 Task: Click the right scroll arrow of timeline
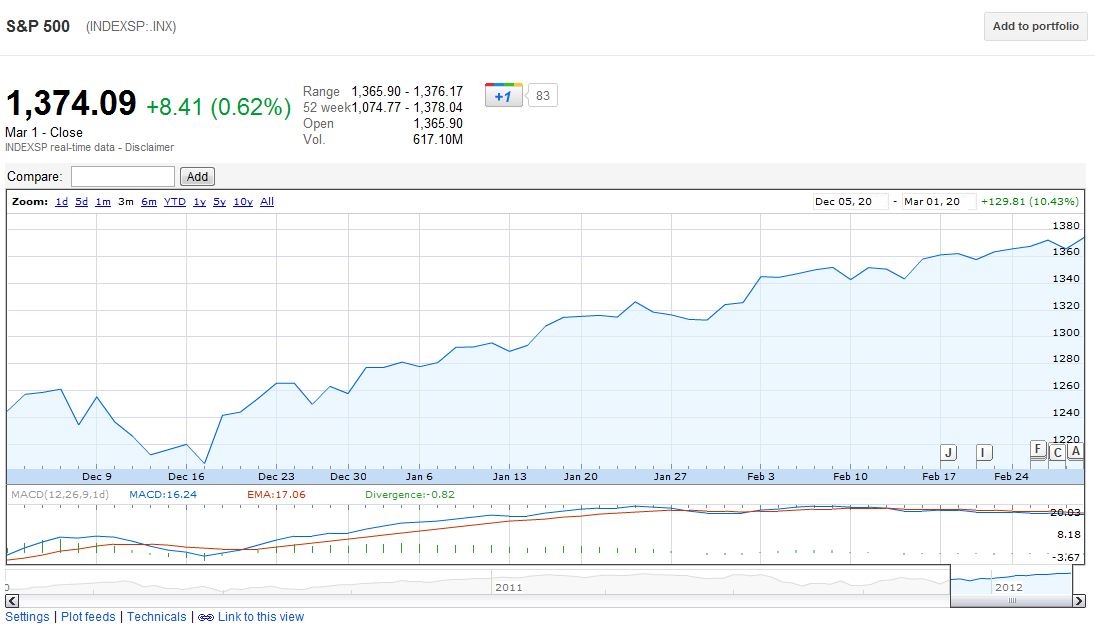click(x=1079, y=600)
